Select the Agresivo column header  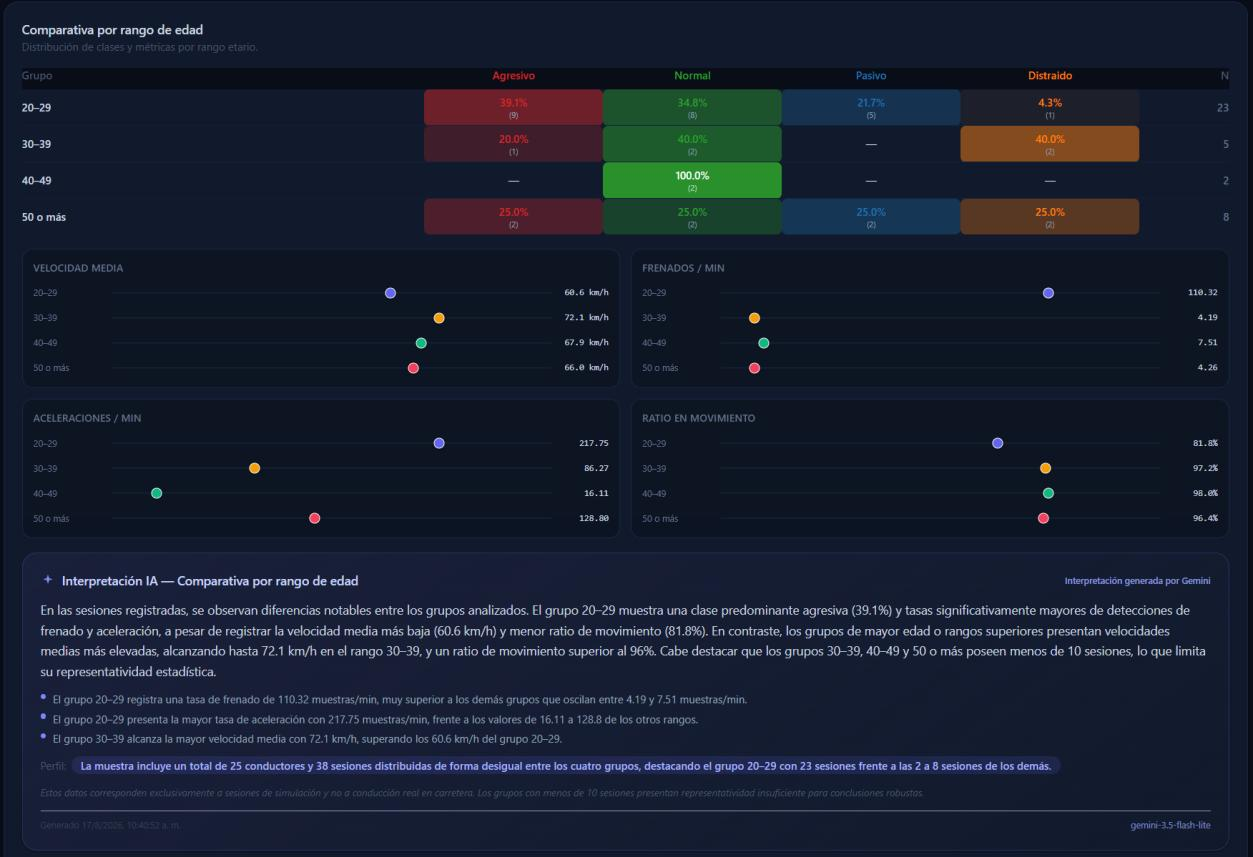point(513,76)
